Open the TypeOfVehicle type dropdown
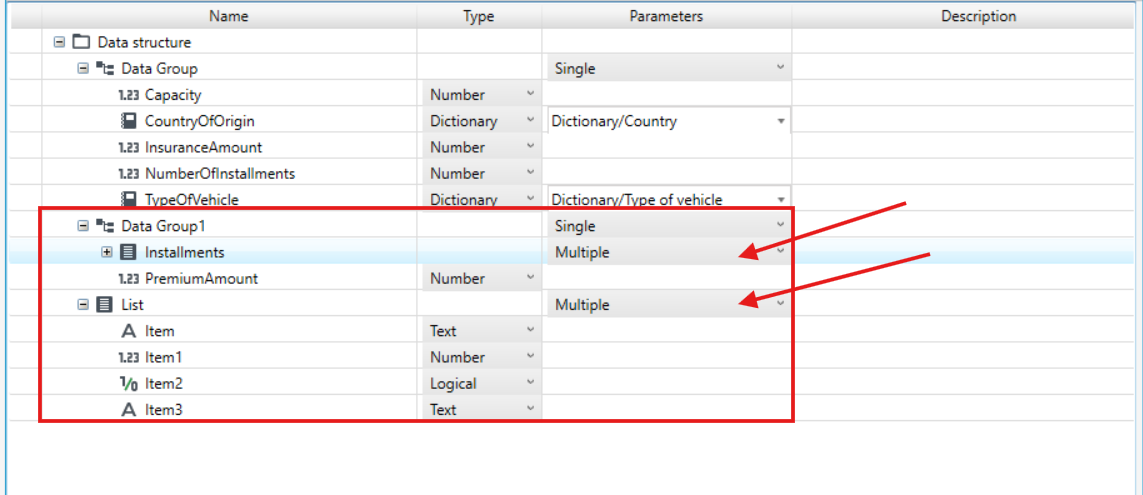Image resolution: width=1143 pixels, height=495 pixels. click(482, 199)
